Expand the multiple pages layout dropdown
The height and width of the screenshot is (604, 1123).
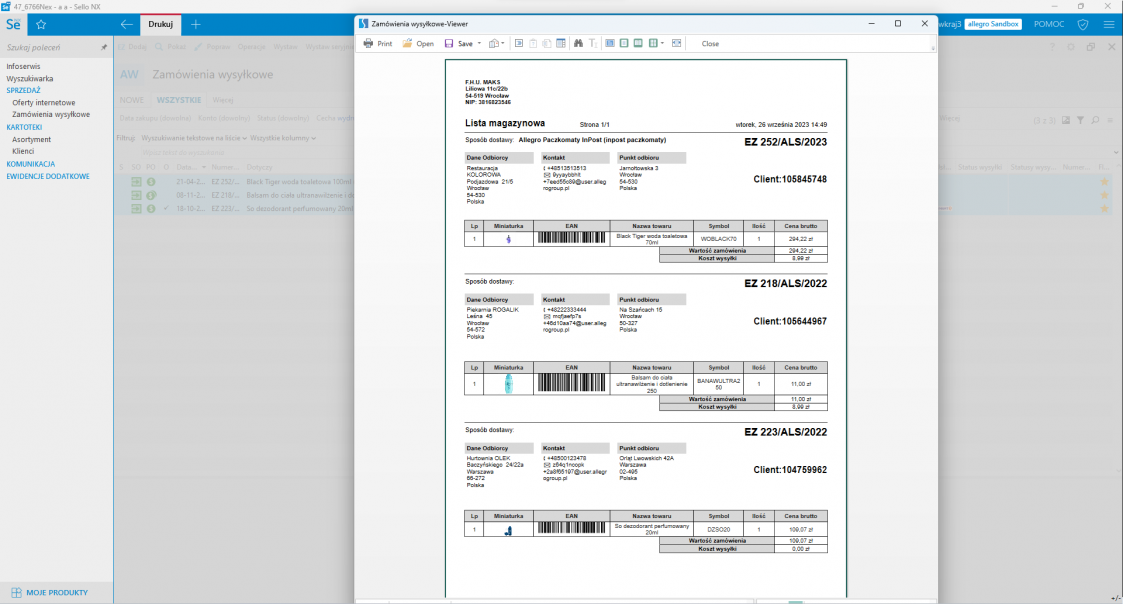point(663,44)
